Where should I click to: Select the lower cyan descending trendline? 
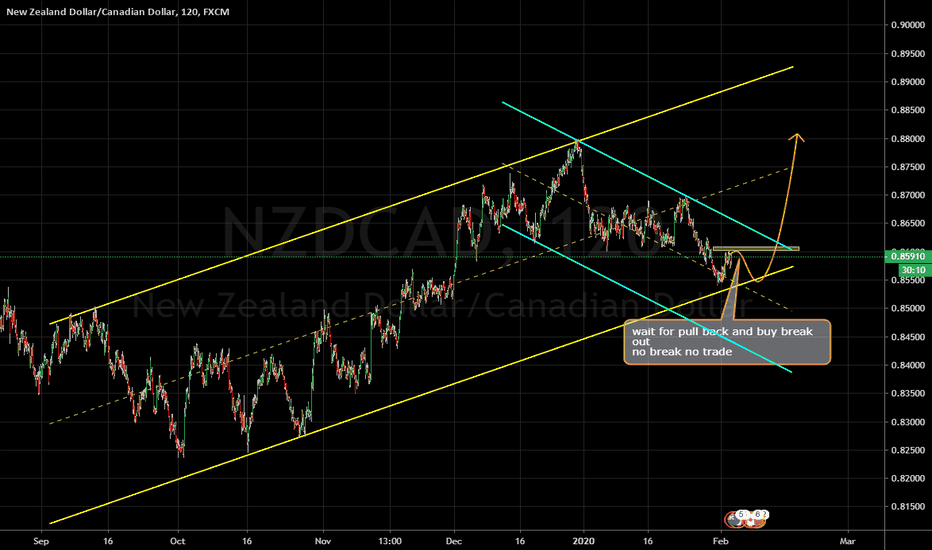pyautogui.click(x=648, y=298)
